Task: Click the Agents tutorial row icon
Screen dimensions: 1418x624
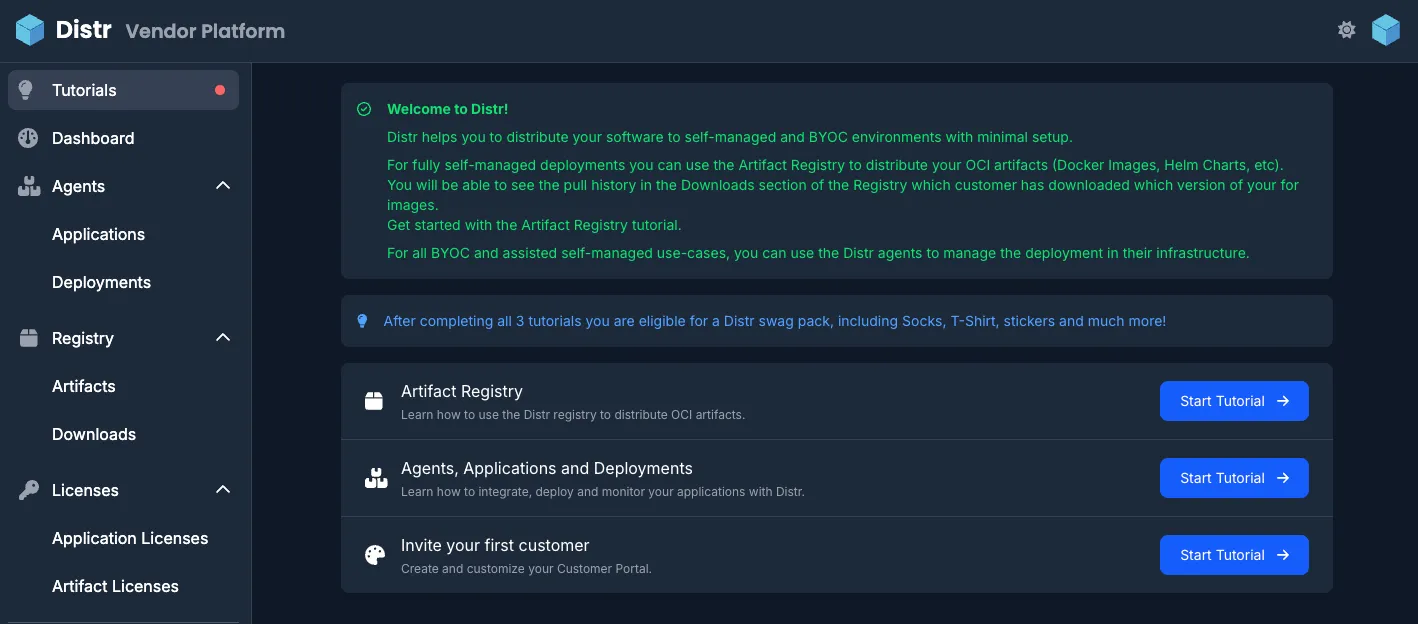Action: pyautogui.click(x=375, y=477)
